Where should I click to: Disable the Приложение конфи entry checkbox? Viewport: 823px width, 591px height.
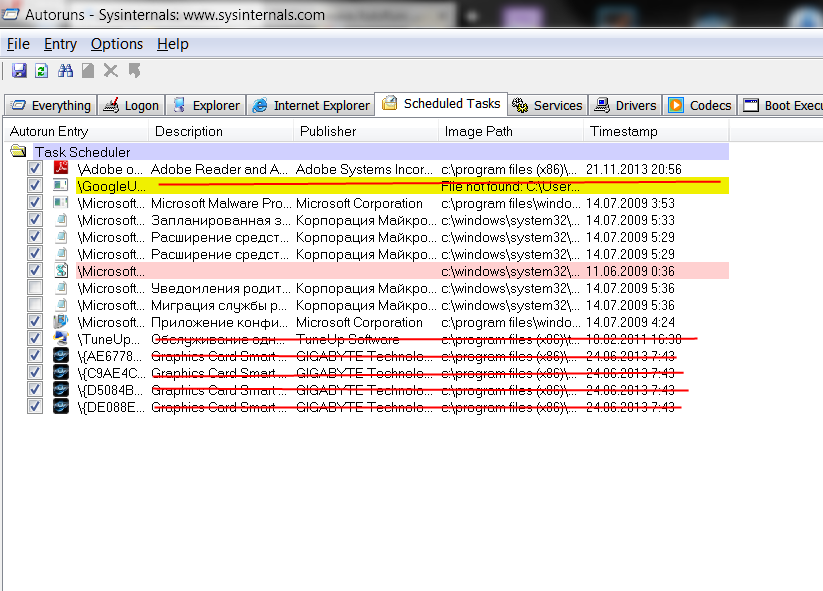(35, 322)
